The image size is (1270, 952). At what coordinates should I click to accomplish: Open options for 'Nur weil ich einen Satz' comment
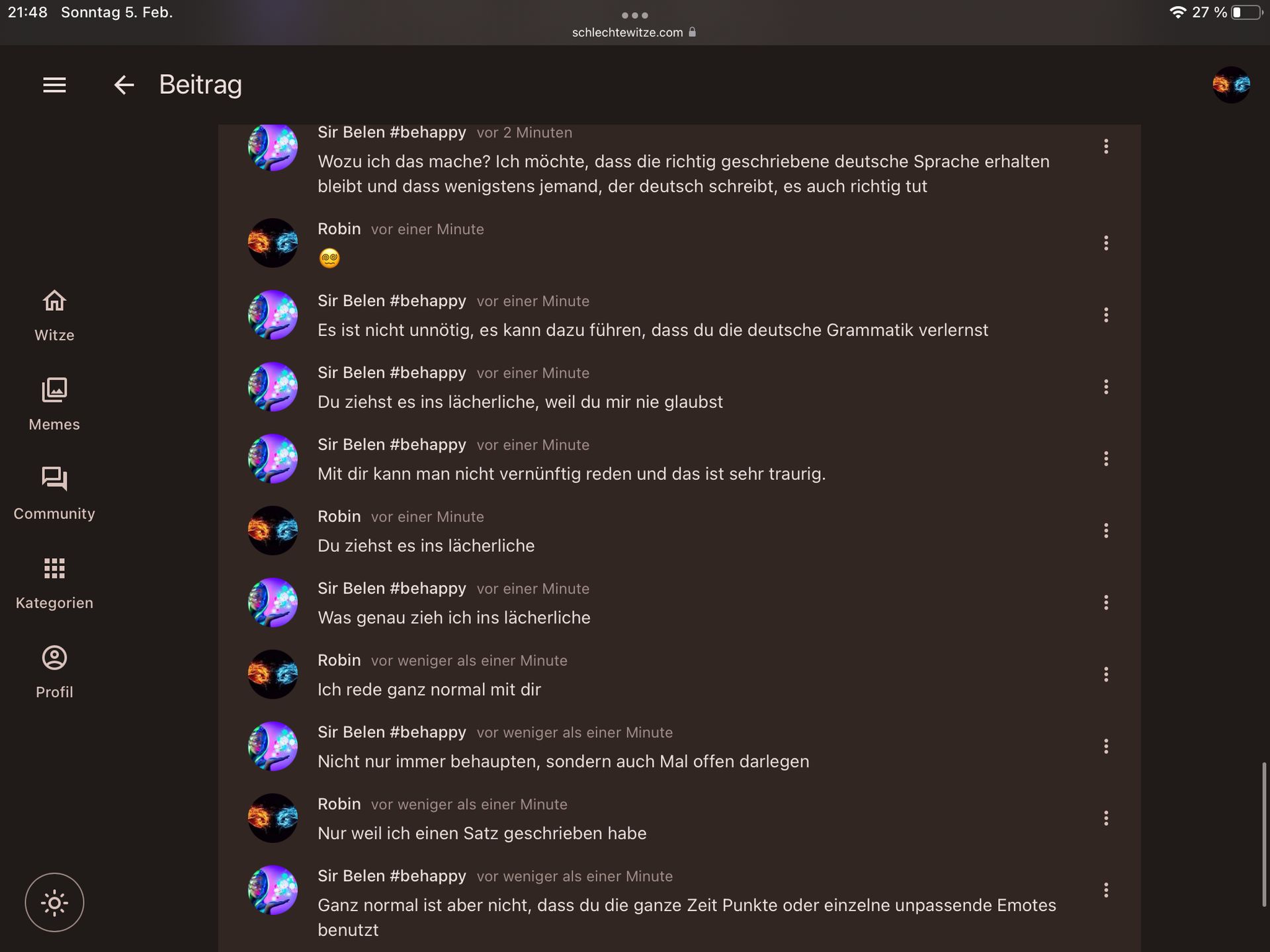click(x=1106, y=818)
